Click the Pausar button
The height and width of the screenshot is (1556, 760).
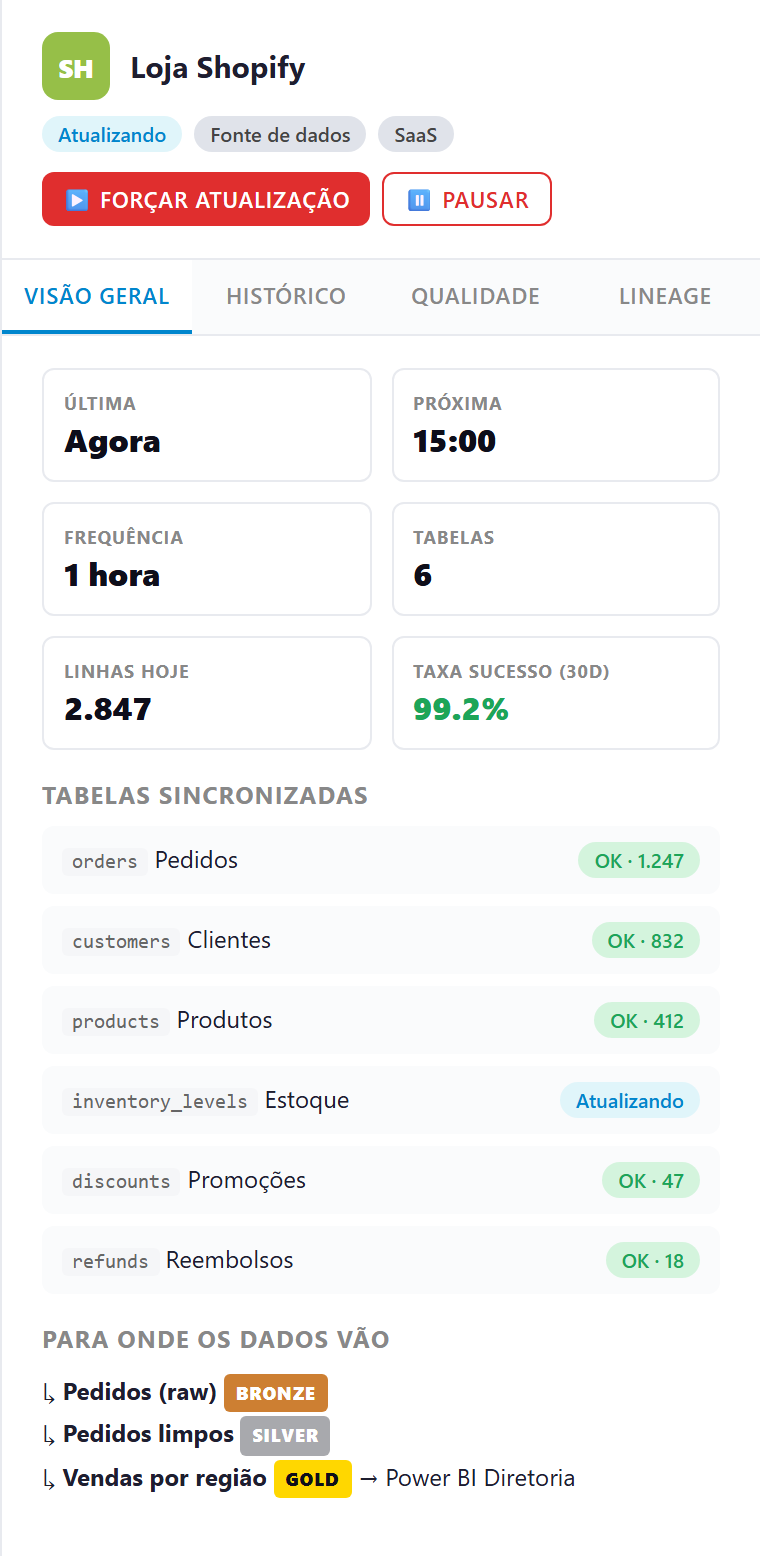467,199
